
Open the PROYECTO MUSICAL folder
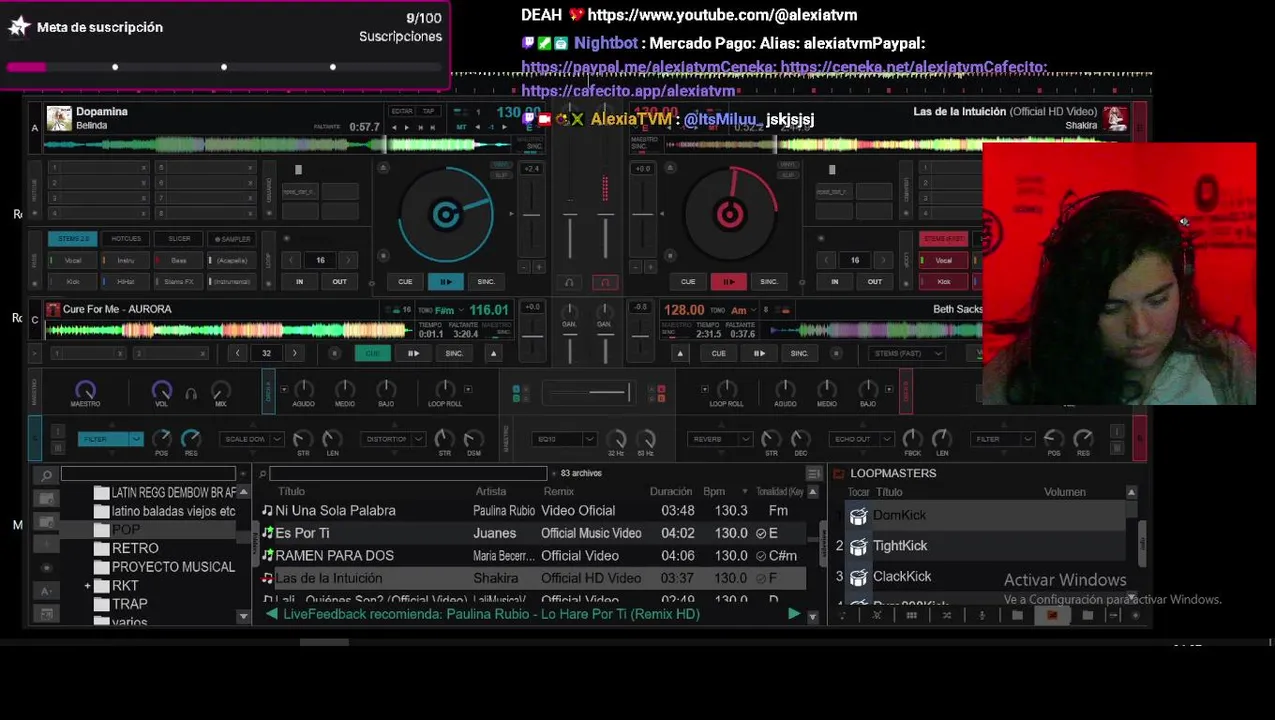[x=173, y=567]
